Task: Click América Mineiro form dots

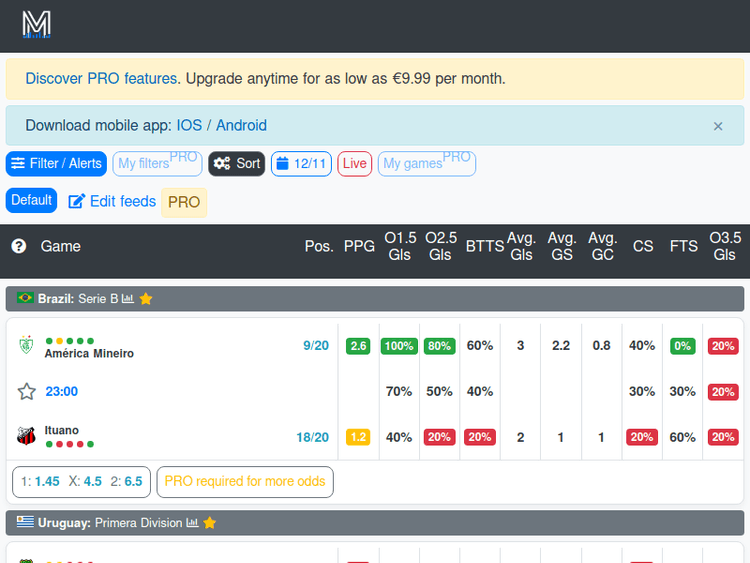Action: click(70, 341)
